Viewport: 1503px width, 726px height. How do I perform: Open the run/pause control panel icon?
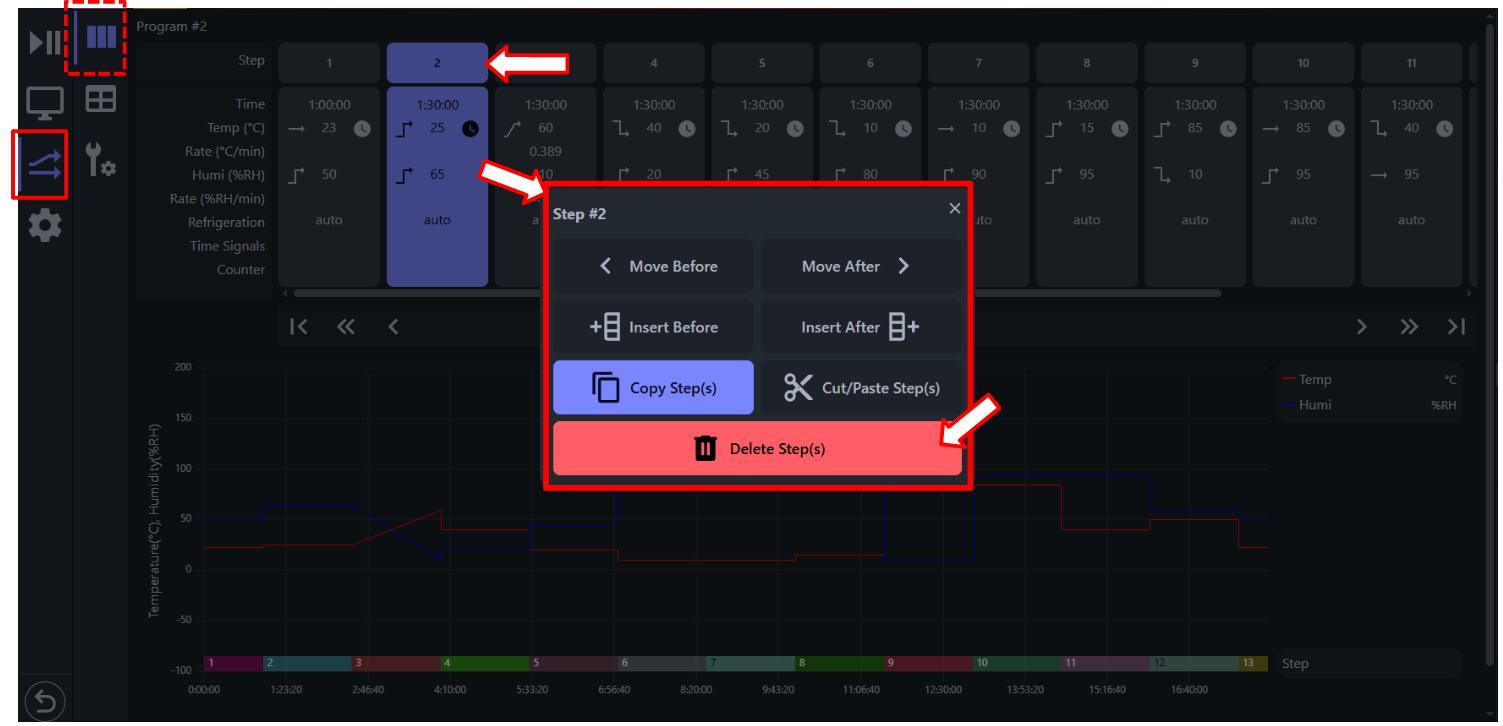point(45,42)
